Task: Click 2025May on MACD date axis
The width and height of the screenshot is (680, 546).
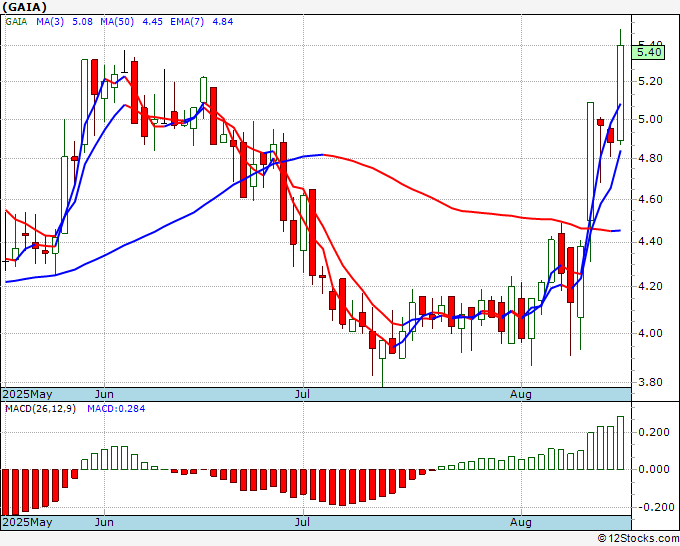Action: coord(27,522)
